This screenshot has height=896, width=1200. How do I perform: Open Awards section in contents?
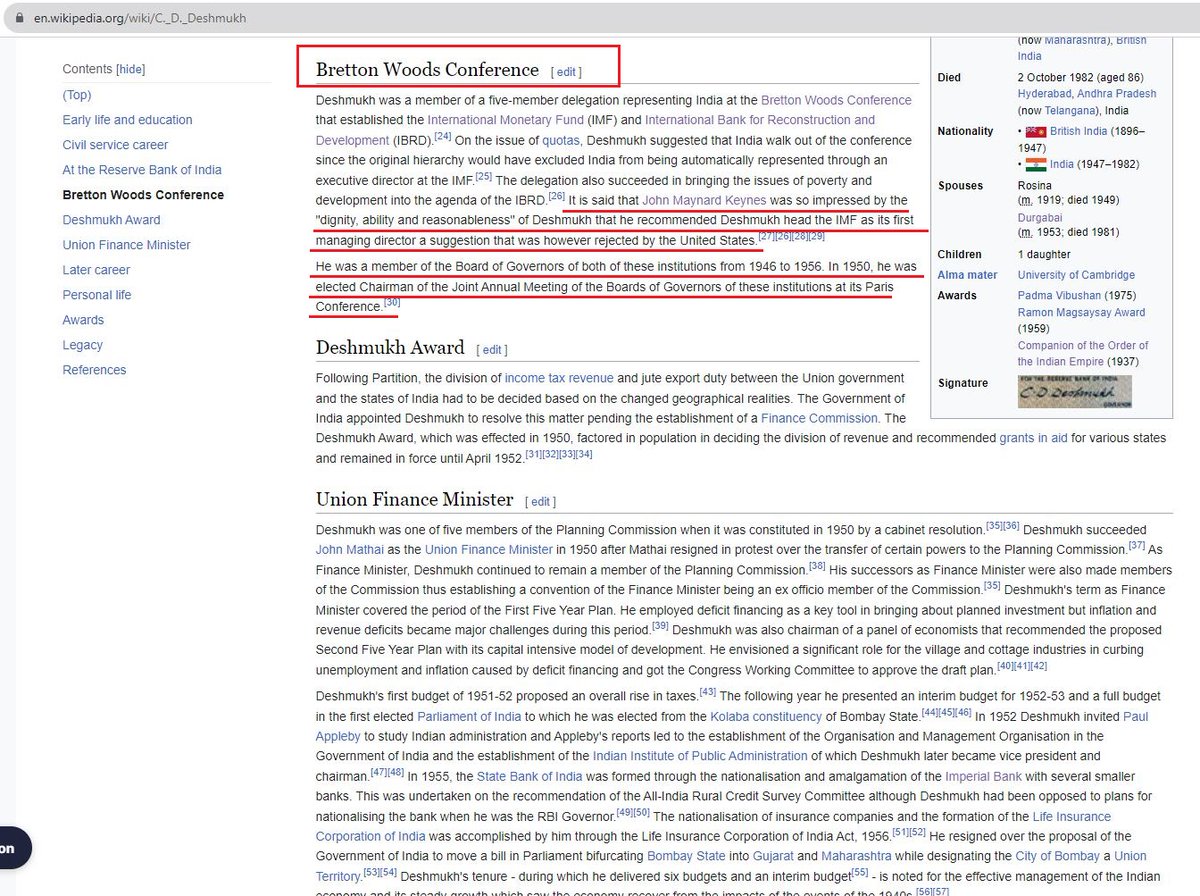pos(83,320)
